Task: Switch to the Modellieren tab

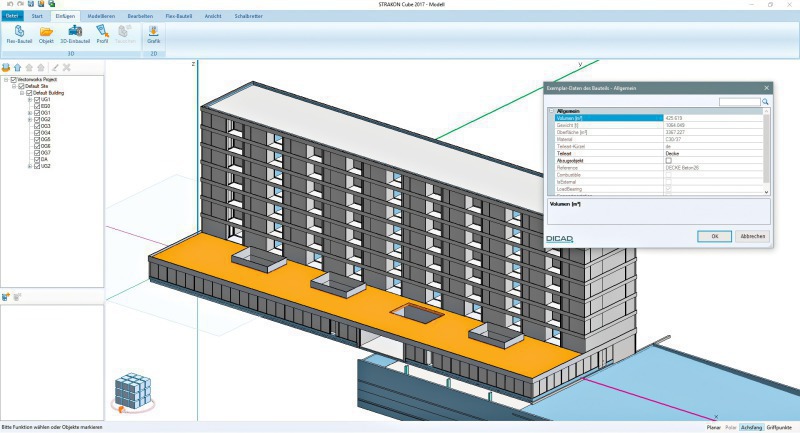Action: point(101,16)
